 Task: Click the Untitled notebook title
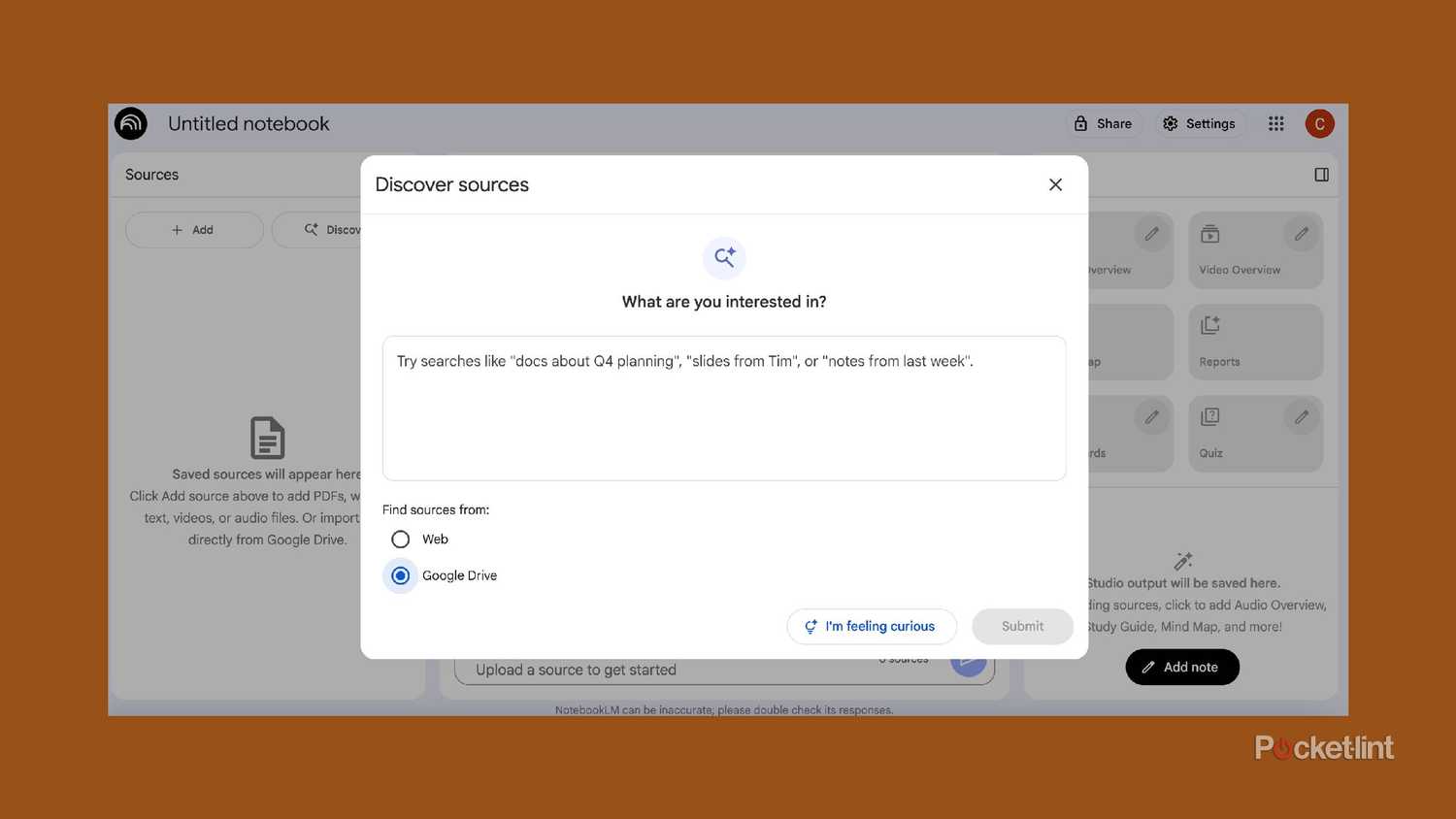click(x=248, y=123)
